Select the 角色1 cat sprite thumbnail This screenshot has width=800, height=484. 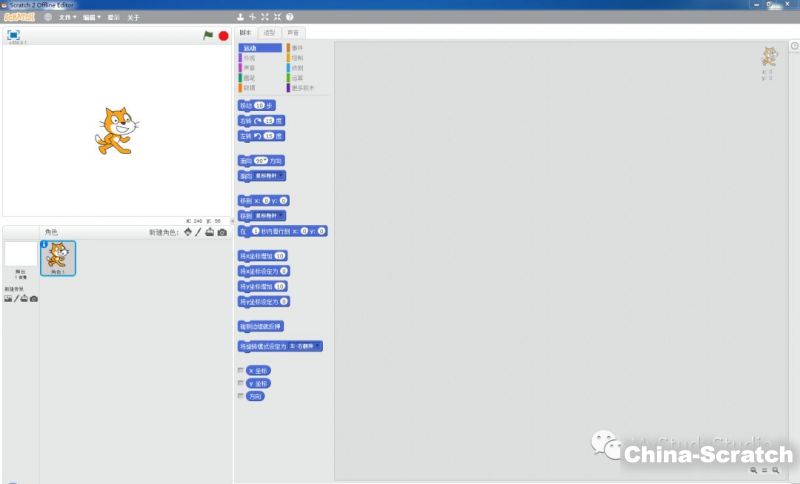[x=57, y=257]
